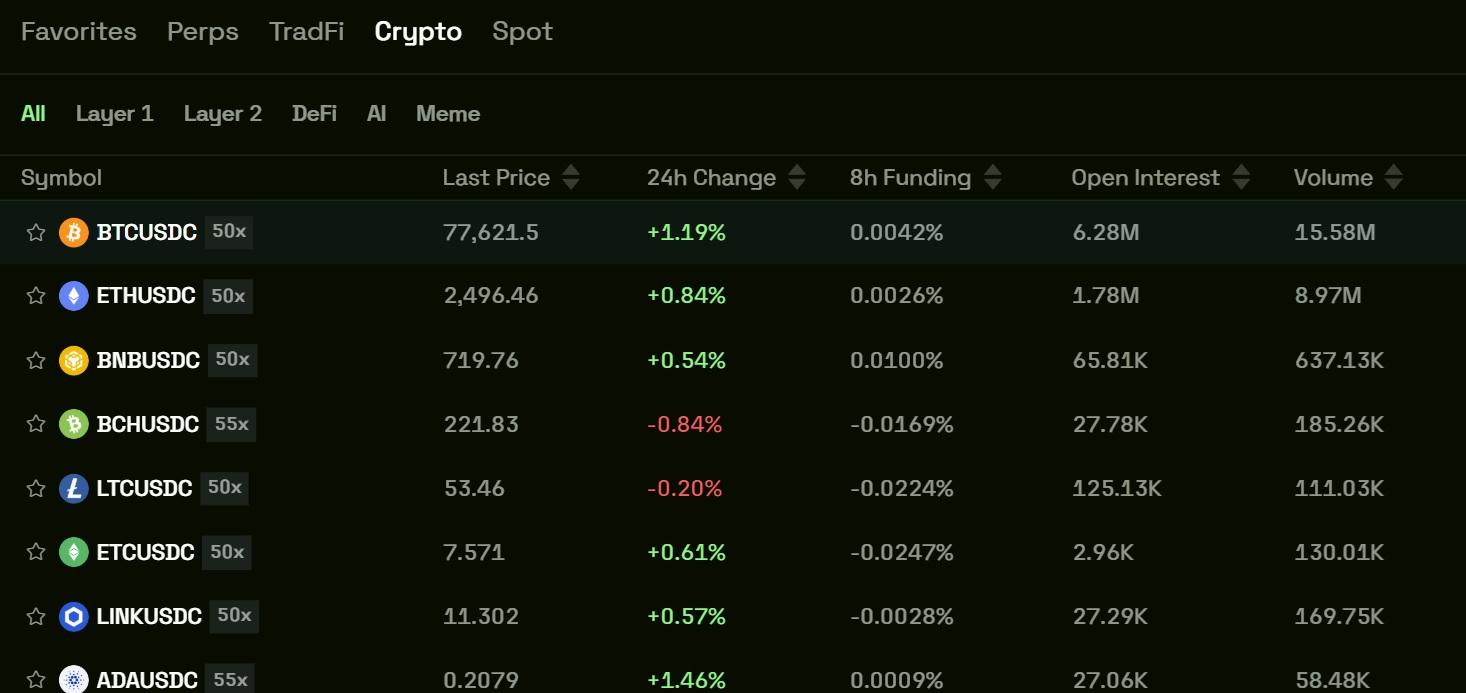Viewport: 1466px width, 693px height.
Task: Open the LTCUSDC pair name
Action: click(x=145, y=488)
